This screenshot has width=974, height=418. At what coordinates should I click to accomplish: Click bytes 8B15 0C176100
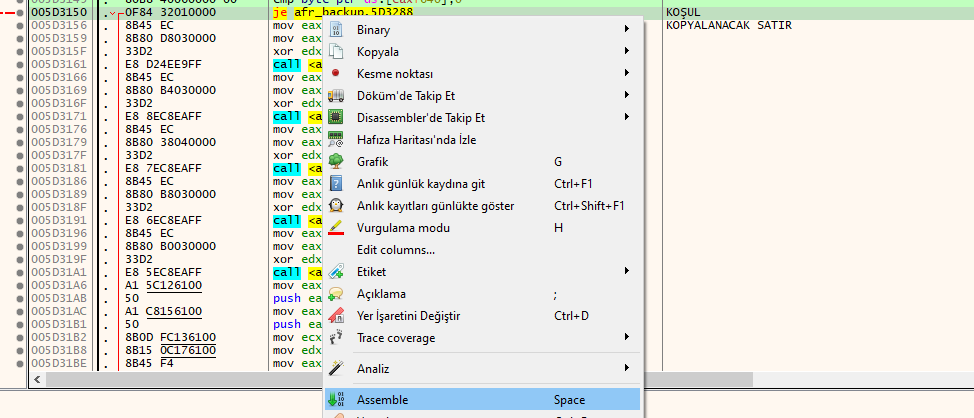pyautogui.click(x=171, y=350)
